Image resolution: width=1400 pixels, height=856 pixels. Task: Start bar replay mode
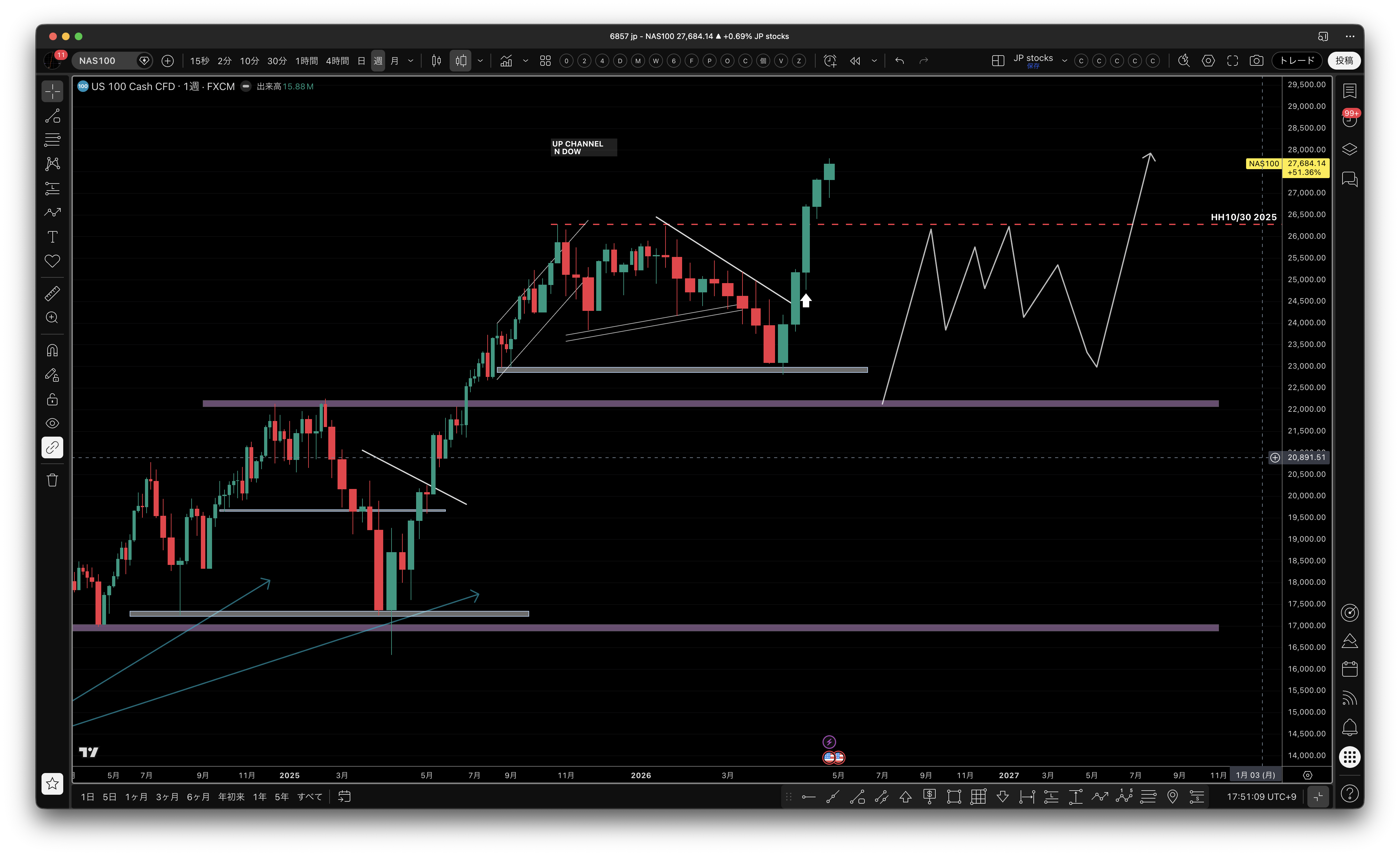(x=856, y=61)
